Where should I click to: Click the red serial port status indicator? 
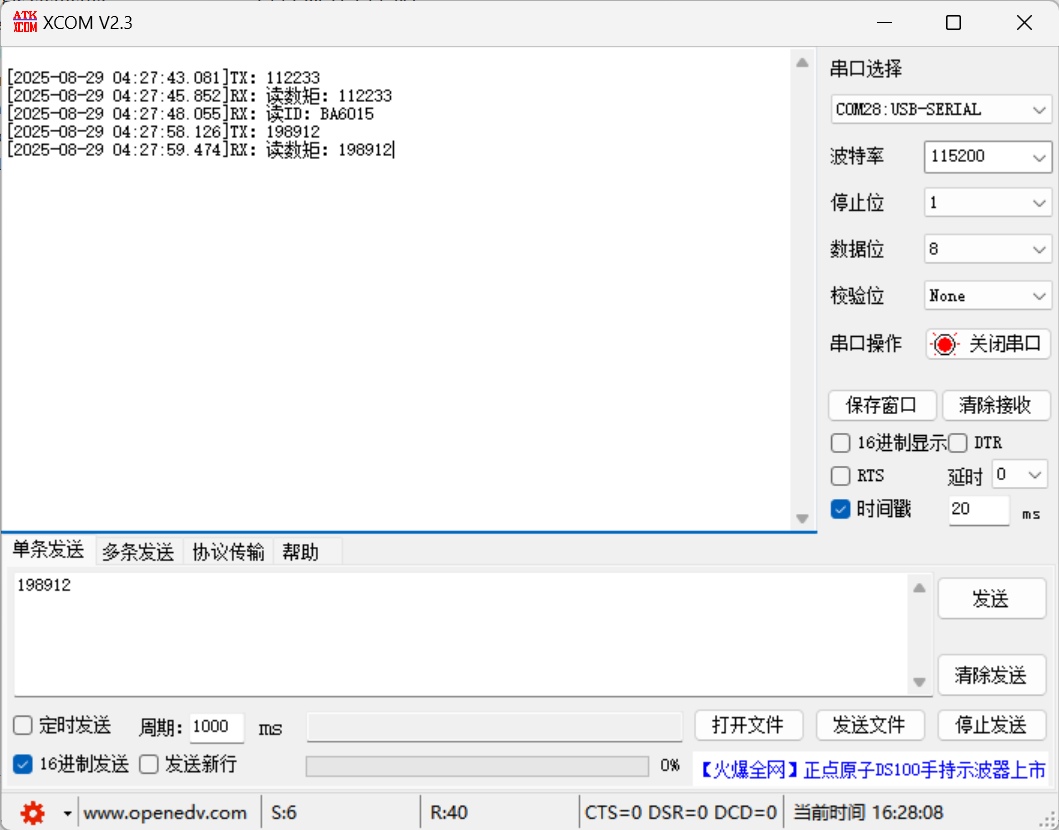point(944,344)
